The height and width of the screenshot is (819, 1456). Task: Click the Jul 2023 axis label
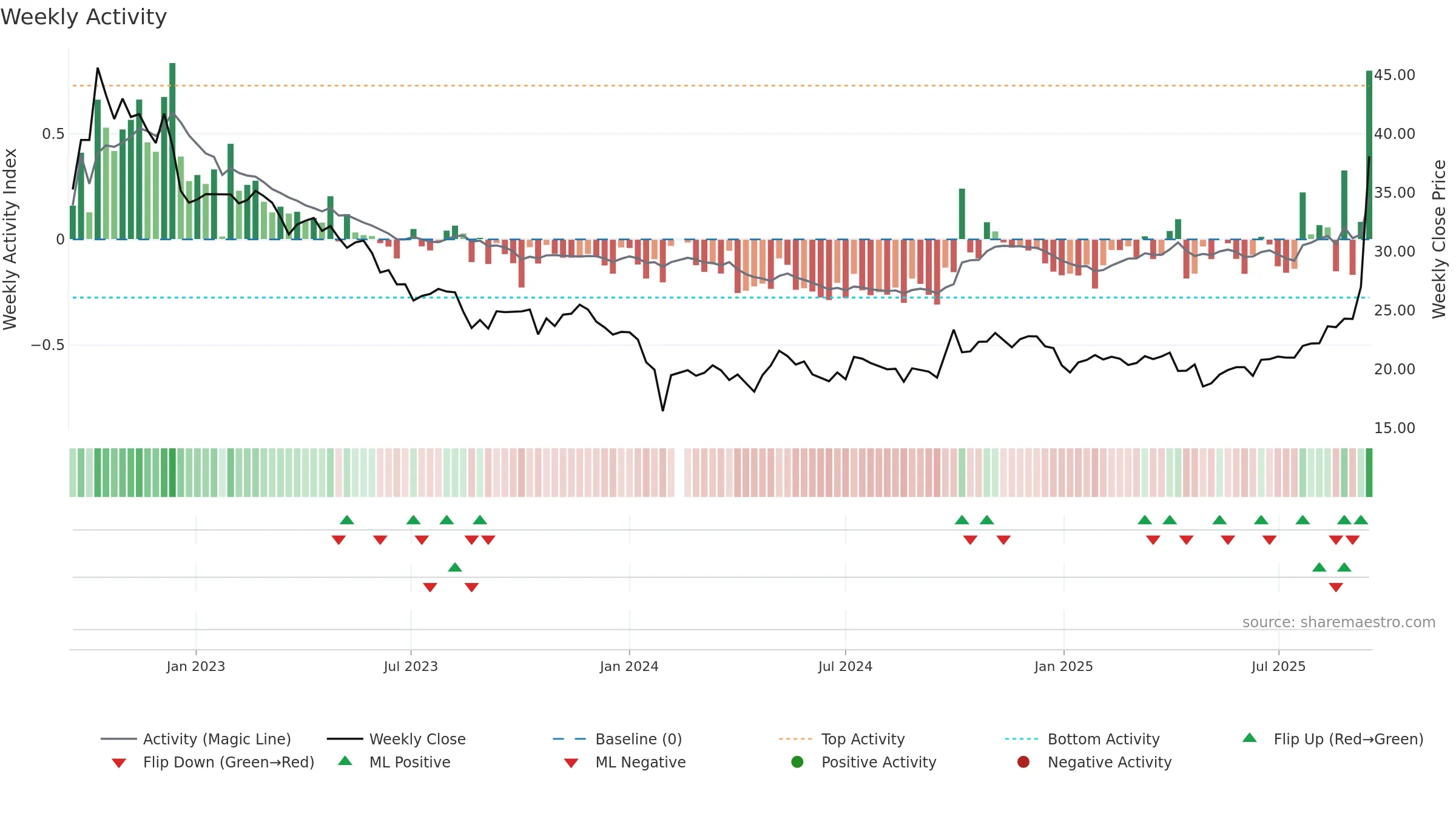(x=411, y=666)
